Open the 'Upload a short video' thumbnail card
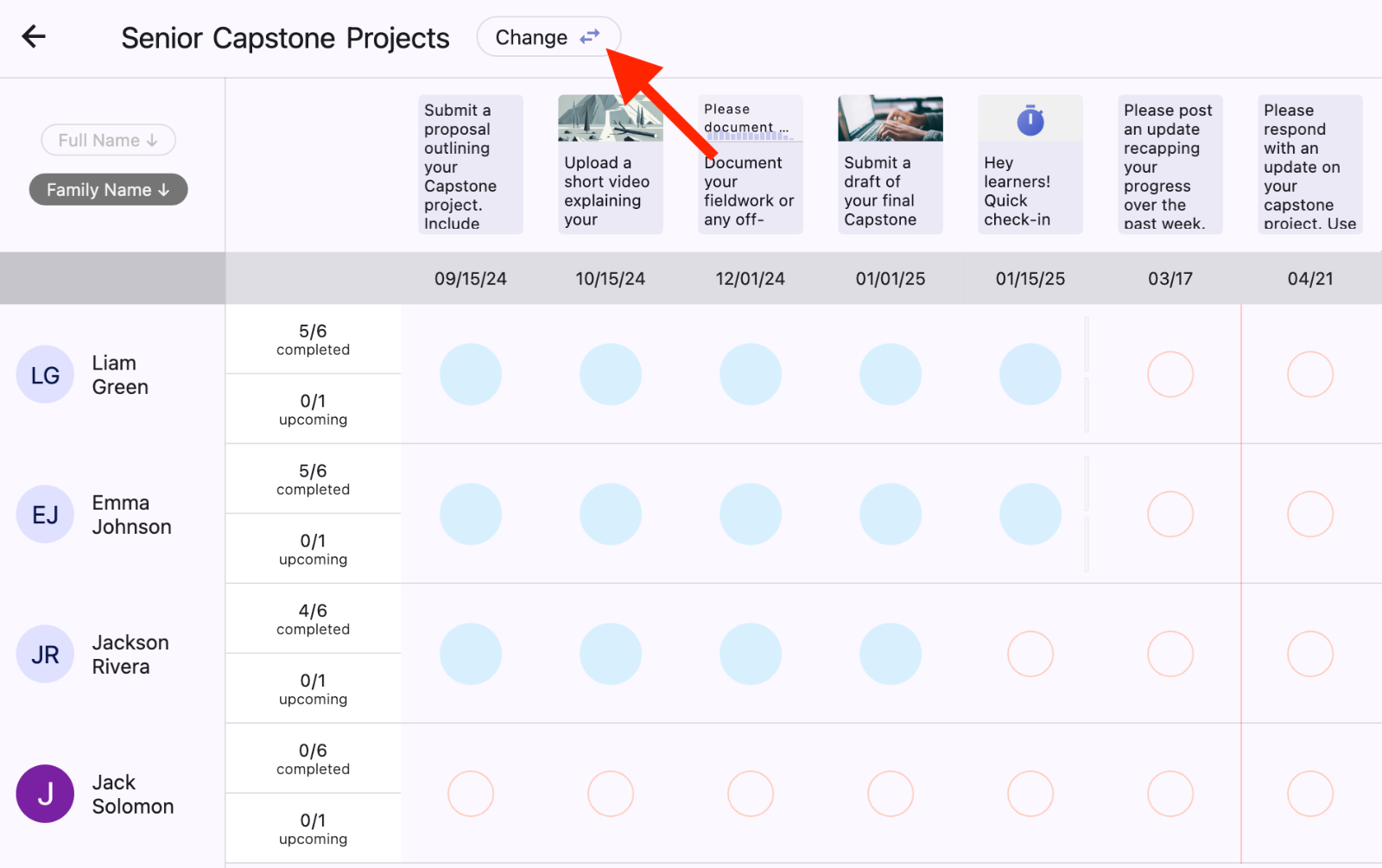 [610, 164]
